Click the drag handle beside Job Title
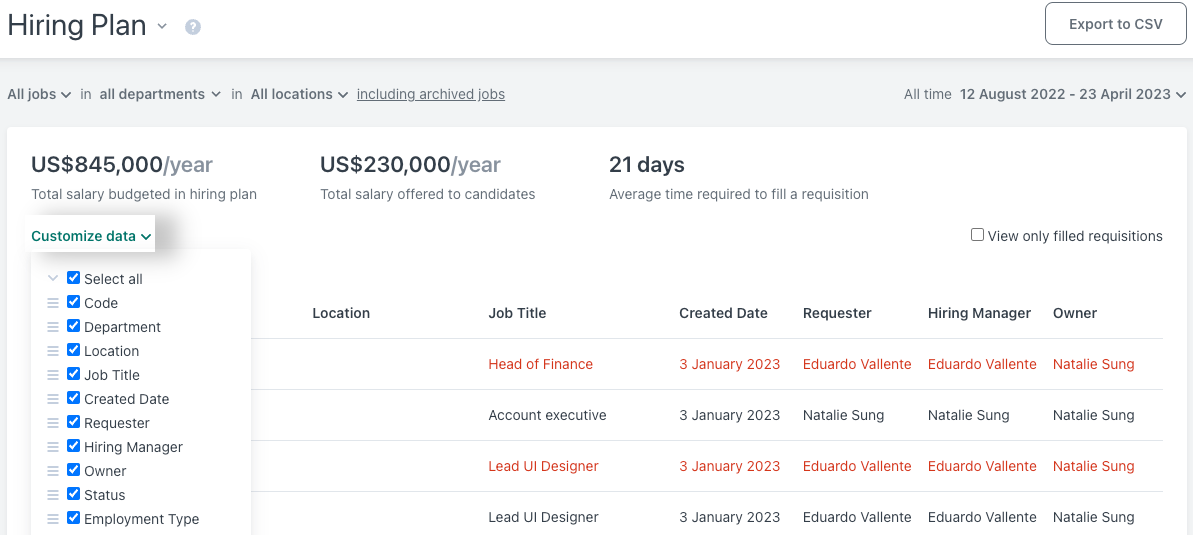The width and height of the screenshot is (1193, 535). coord(53,375)
